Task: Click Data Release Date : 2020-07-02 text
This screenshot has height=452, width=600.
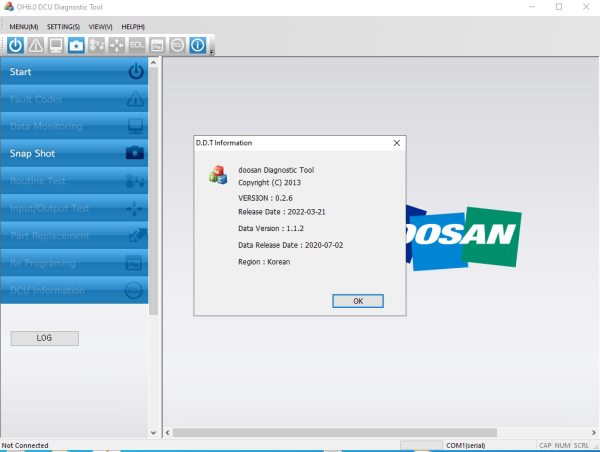Action: [290, 245]
